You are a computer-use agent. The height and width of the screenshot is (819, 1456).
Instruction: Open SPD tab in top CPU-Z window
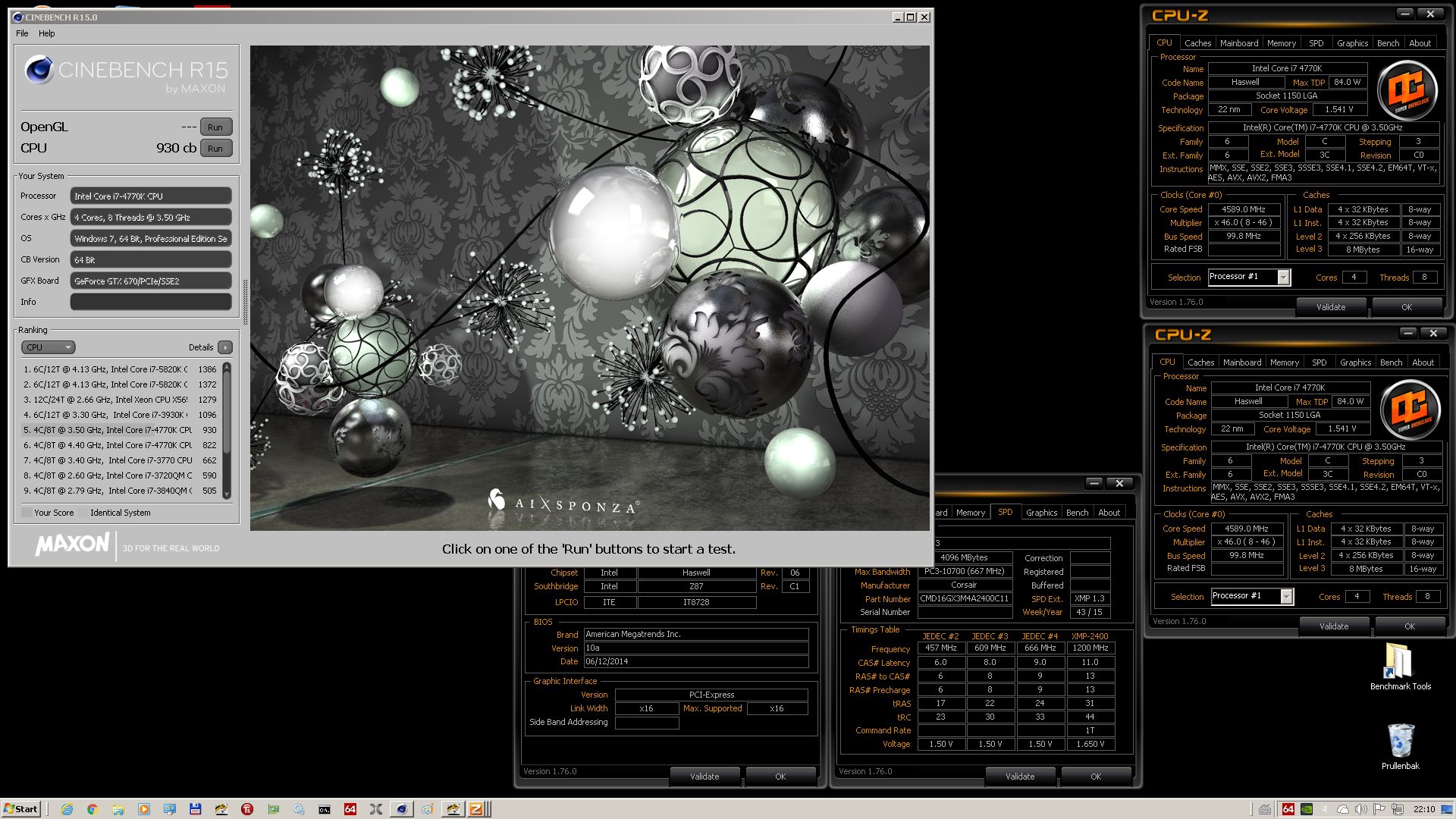pos(1316,43)
